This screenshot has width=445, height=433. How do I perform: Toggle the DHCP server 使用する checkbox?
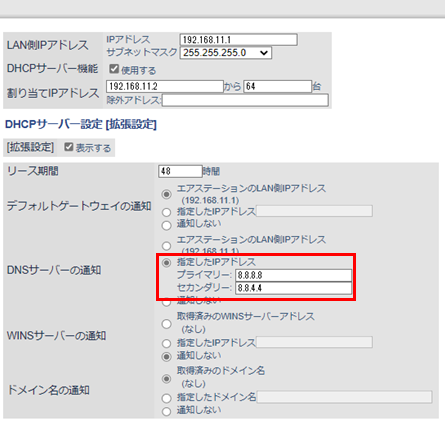coord(114,69)
